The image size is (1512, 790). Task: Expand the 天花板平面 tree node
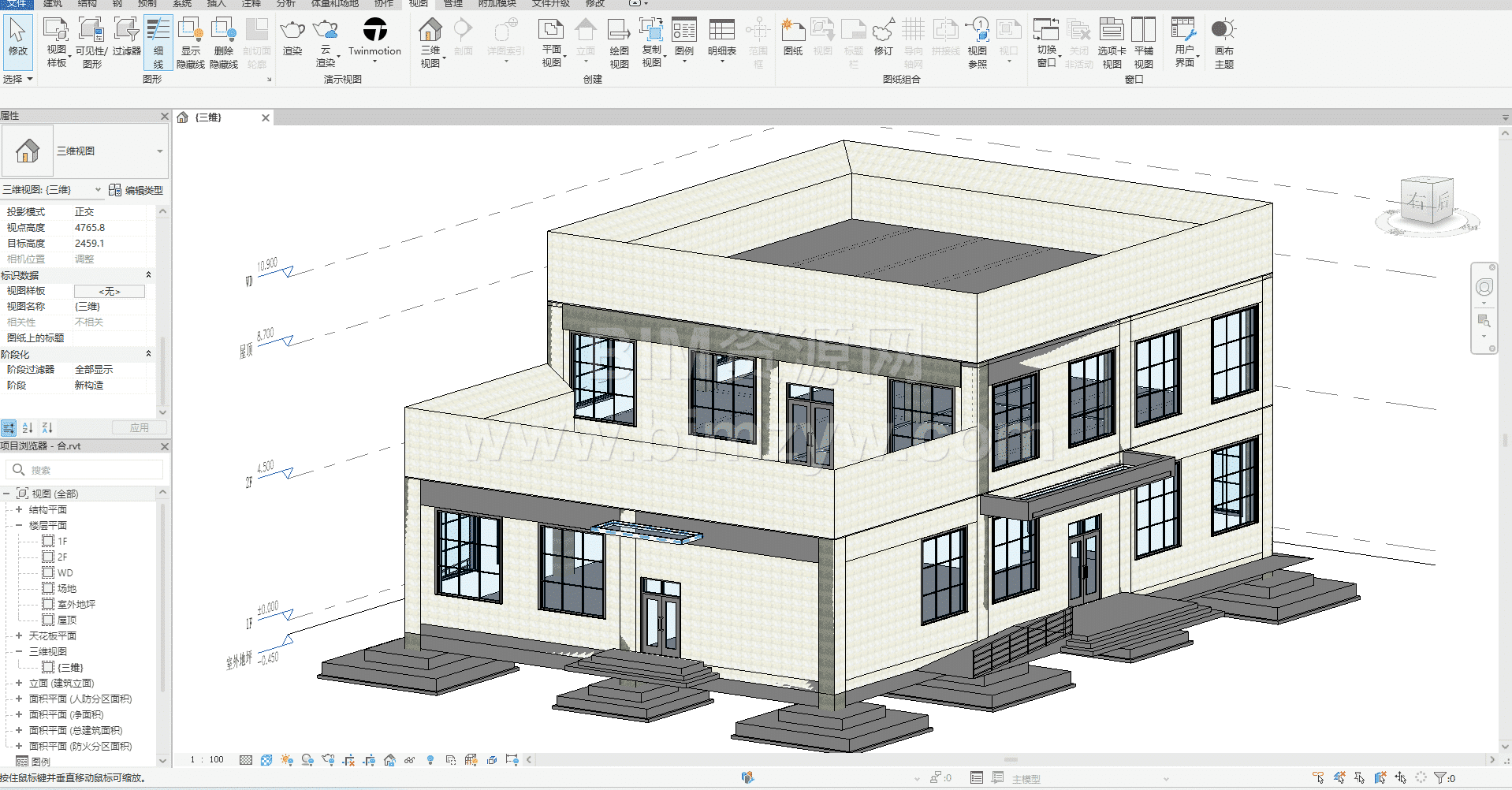19,635
